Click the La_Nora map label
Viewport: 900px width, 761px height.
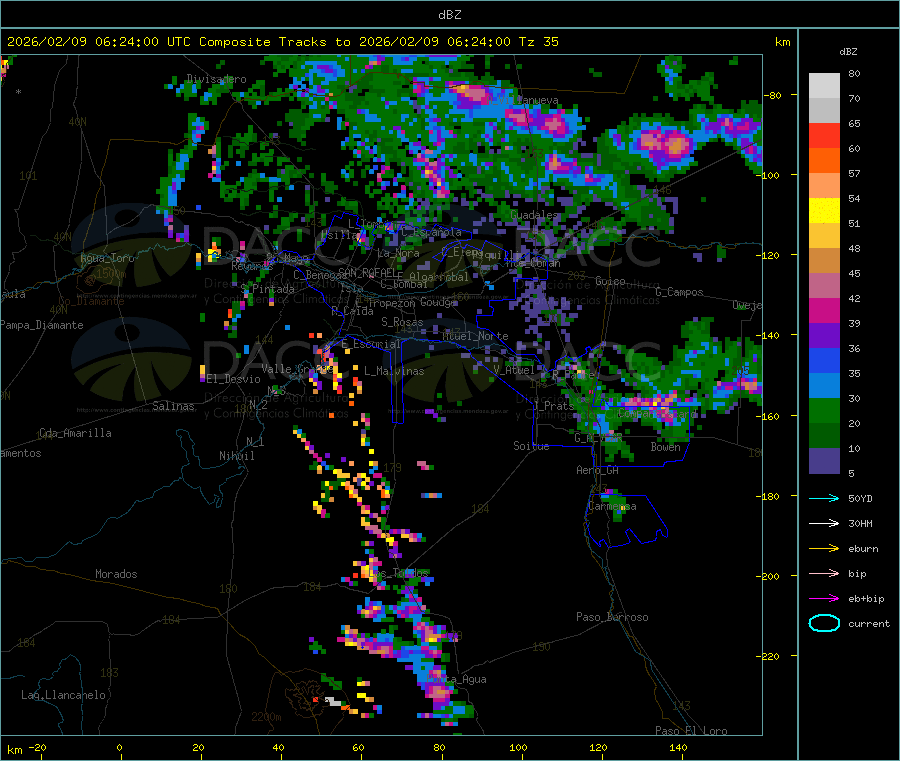[398, 253]
